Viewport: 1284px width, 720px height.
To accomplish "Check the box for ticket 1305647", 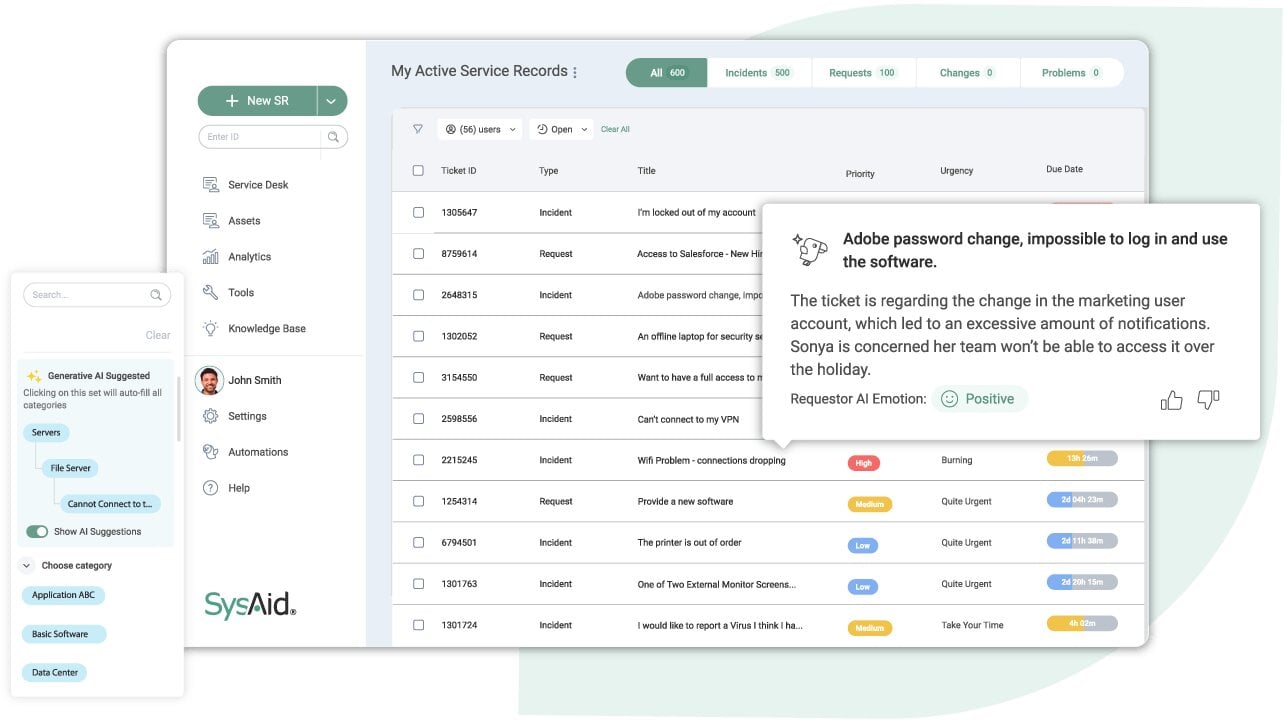I will (418, 213).
